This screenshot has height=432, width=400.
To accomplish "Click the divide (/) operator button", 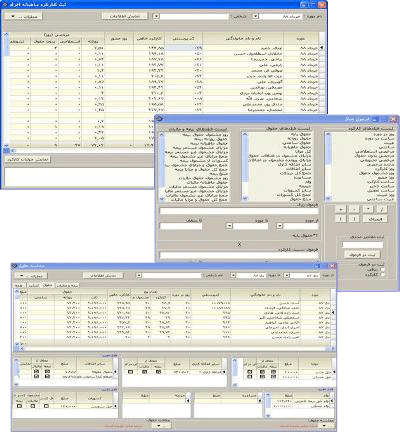I will pyautogui.click(x=382, y=209).
